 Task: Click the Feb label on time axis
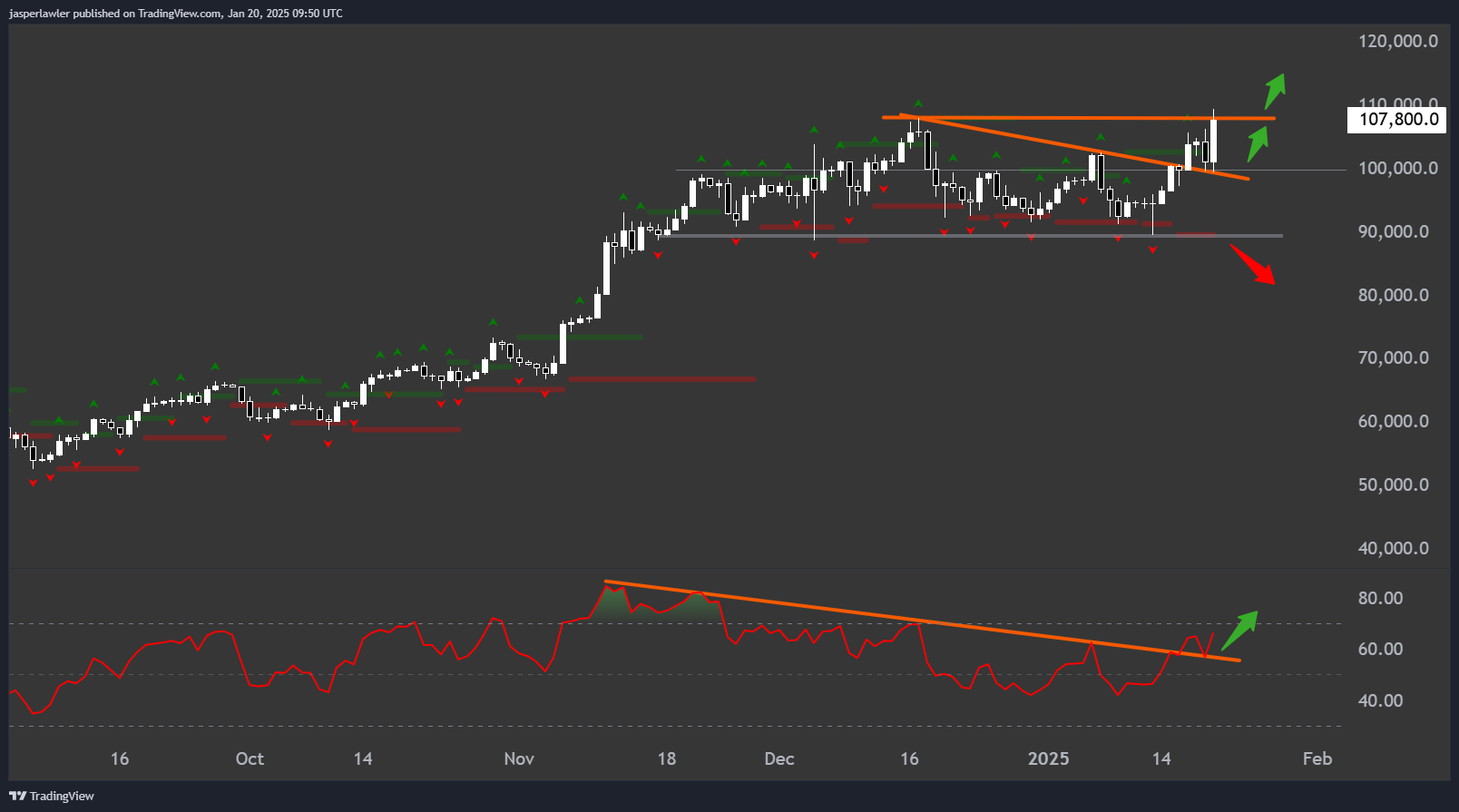1317,758
